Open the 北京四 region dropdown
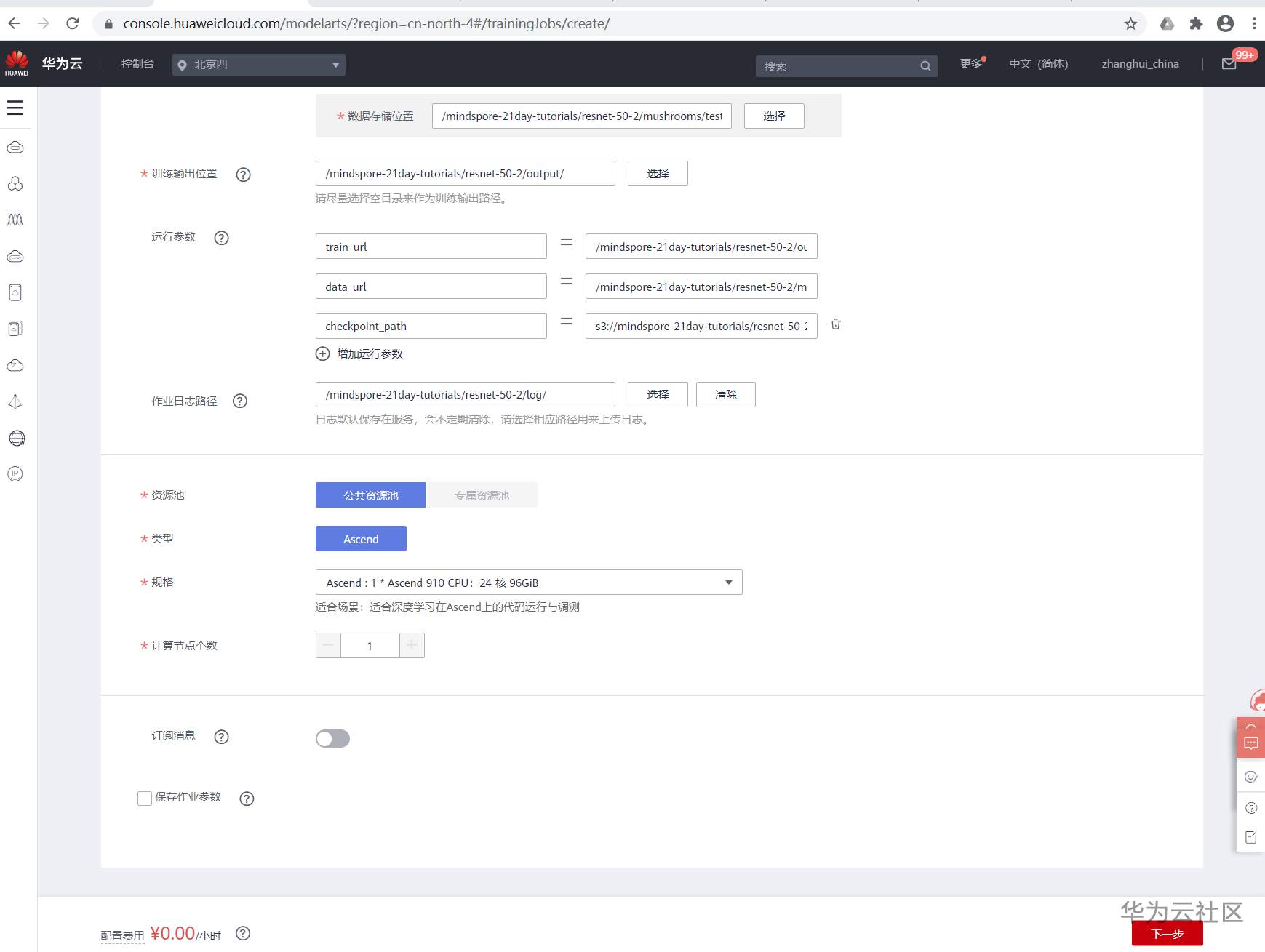The width and height of the screenshot is (1265, 952). pyautogui.click(x=259, y=65)
